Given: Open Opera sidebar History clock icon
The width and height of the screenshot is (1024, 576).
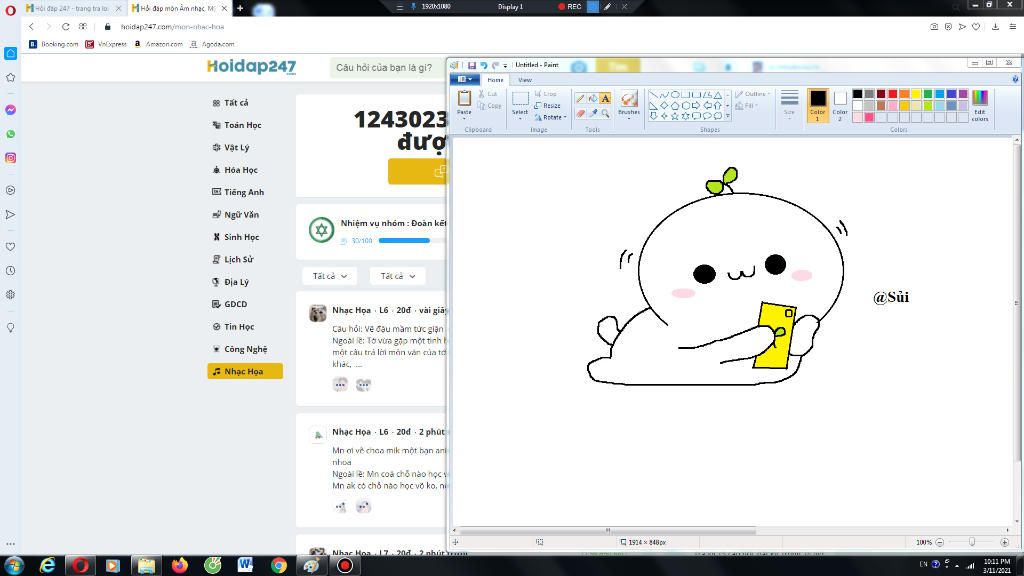Looking at the screenshot, I should [x=10, y=270].
